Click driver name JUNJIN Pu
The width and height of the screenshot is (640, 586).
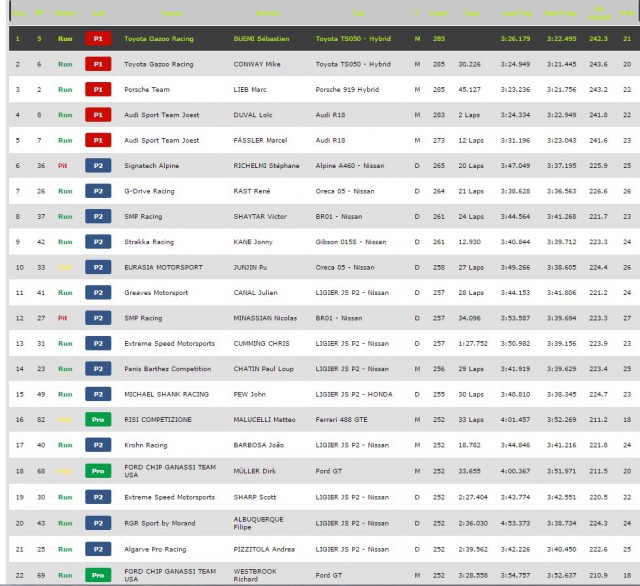(250, 267)
